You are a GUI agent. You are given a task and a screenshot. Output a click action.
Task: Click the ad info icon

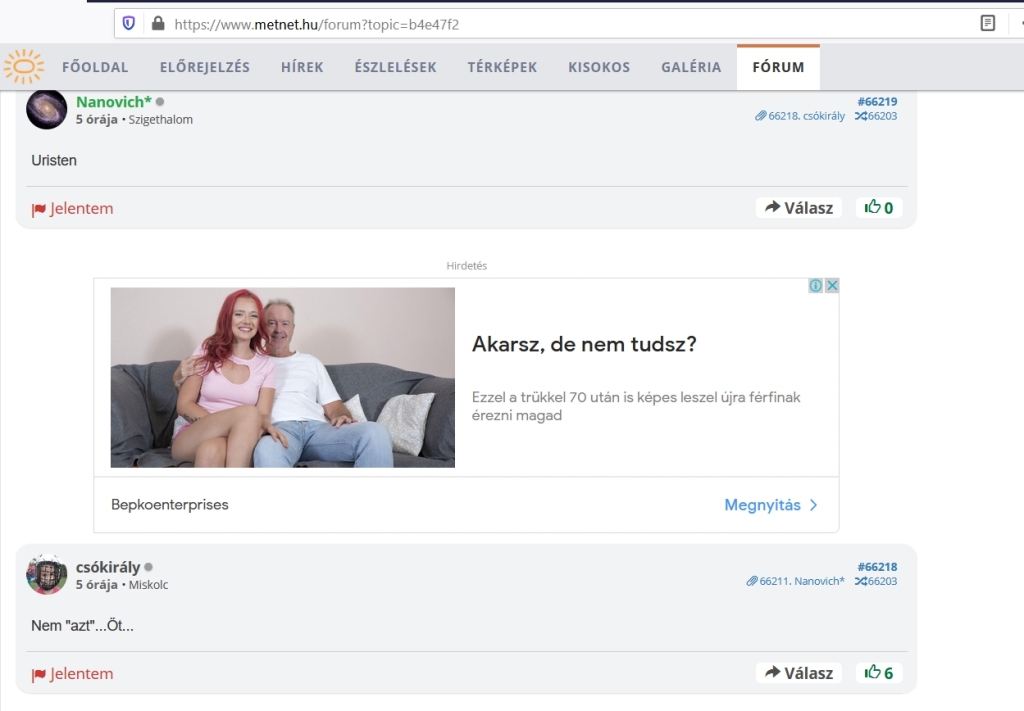click(816, 286)
